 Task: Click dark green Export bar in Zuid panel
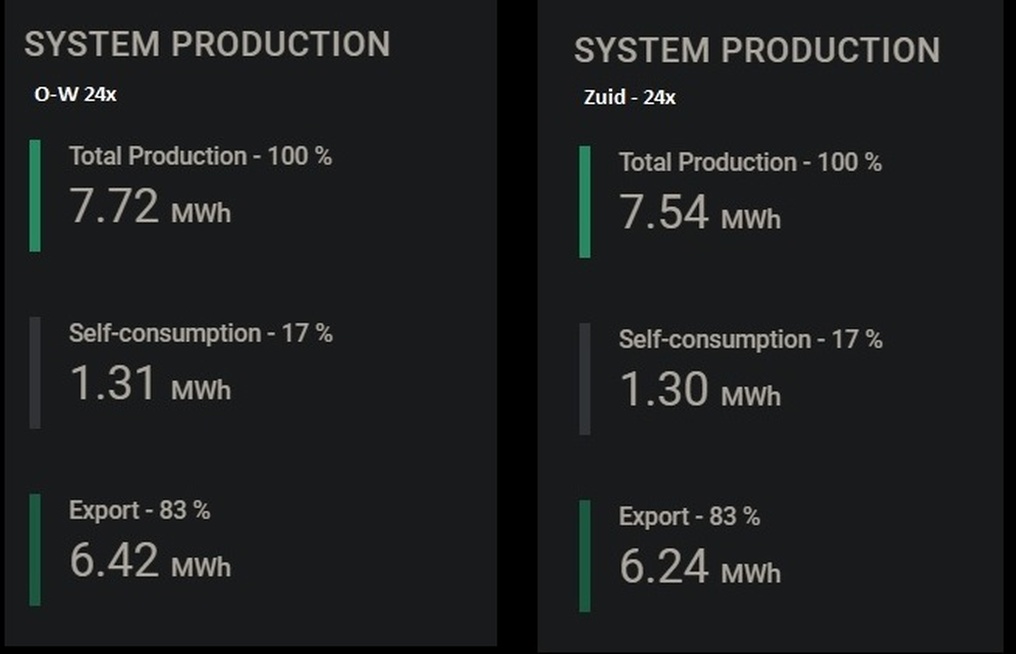click(585, 555)
